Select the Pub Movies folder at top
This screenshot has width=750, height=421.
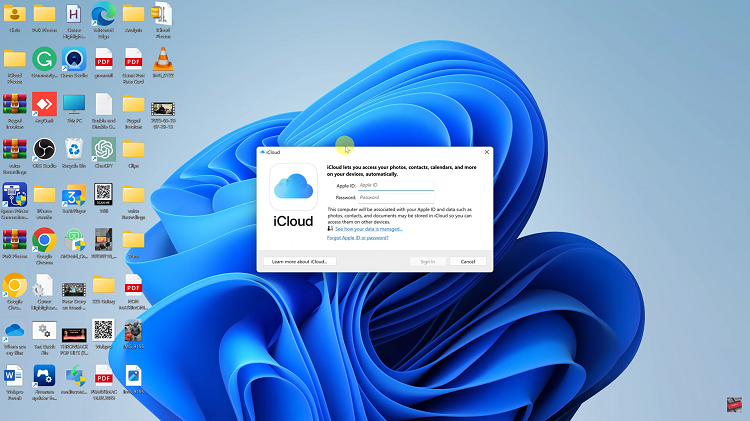44,18
